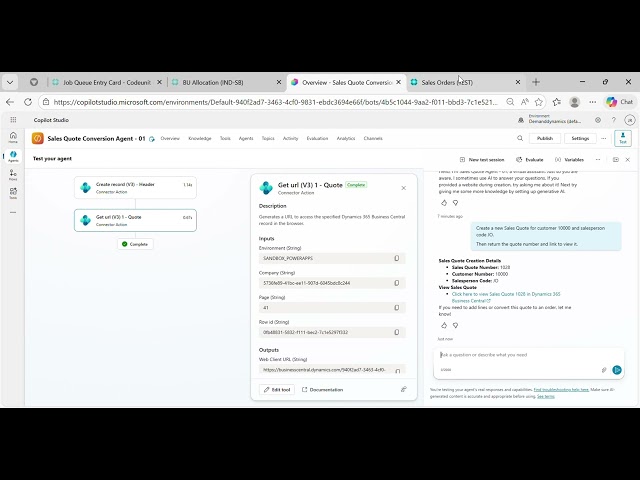Open the tool Documentation link
640x480 pixels.
(x=322, y=389)
